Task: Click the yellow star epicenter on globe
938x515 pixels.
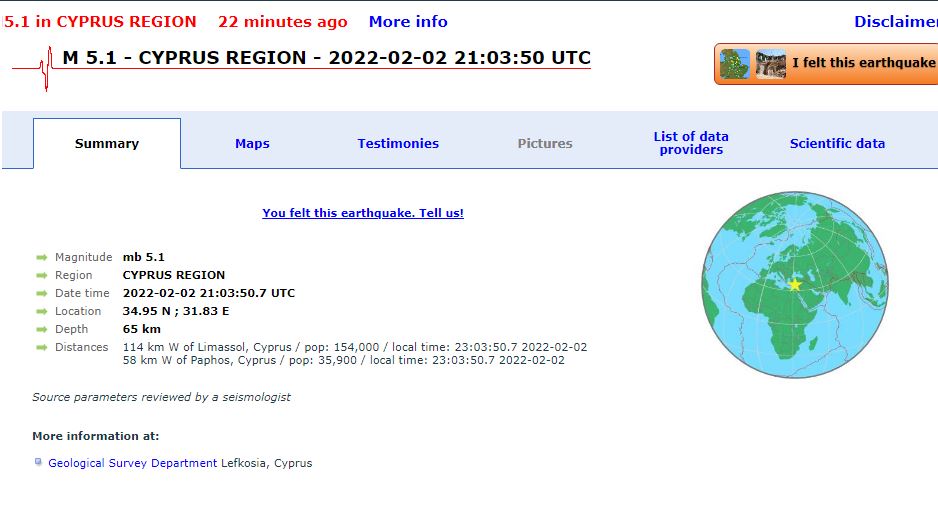Action: coord(794,285)
